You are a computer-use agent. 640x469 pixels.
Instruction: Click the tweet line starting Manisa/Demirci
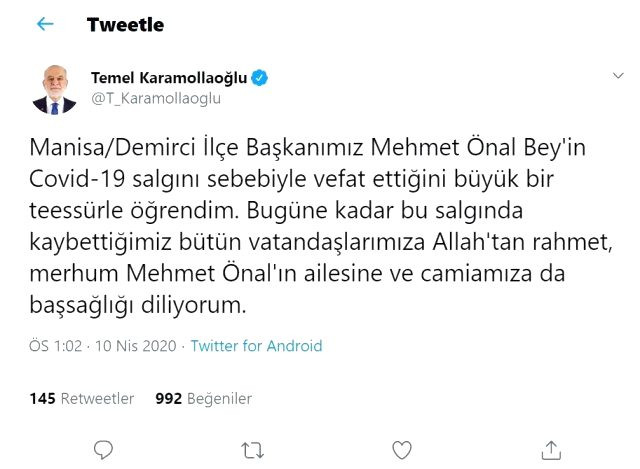[x=307, y=147]
